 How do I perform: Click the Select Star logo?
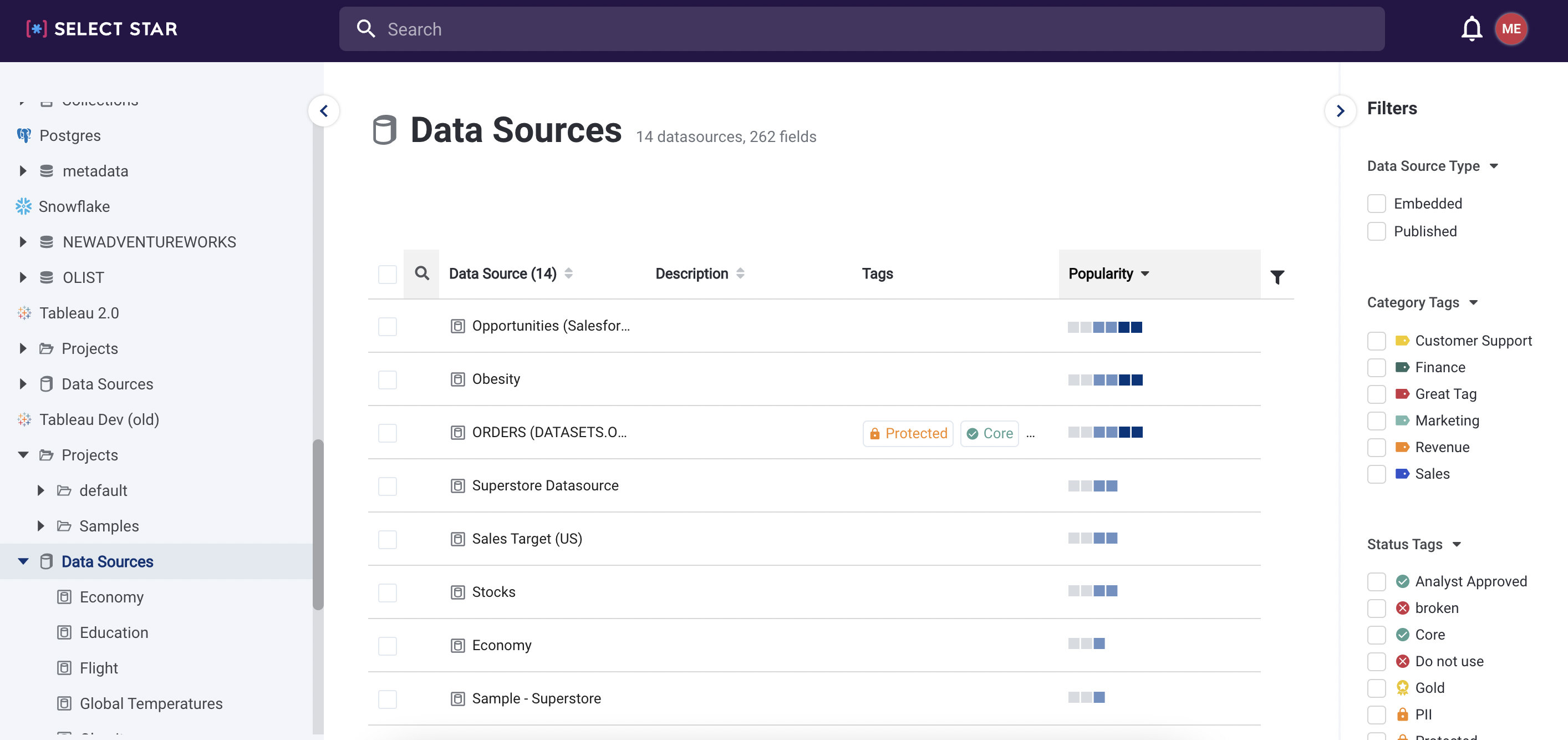(101, 29)
